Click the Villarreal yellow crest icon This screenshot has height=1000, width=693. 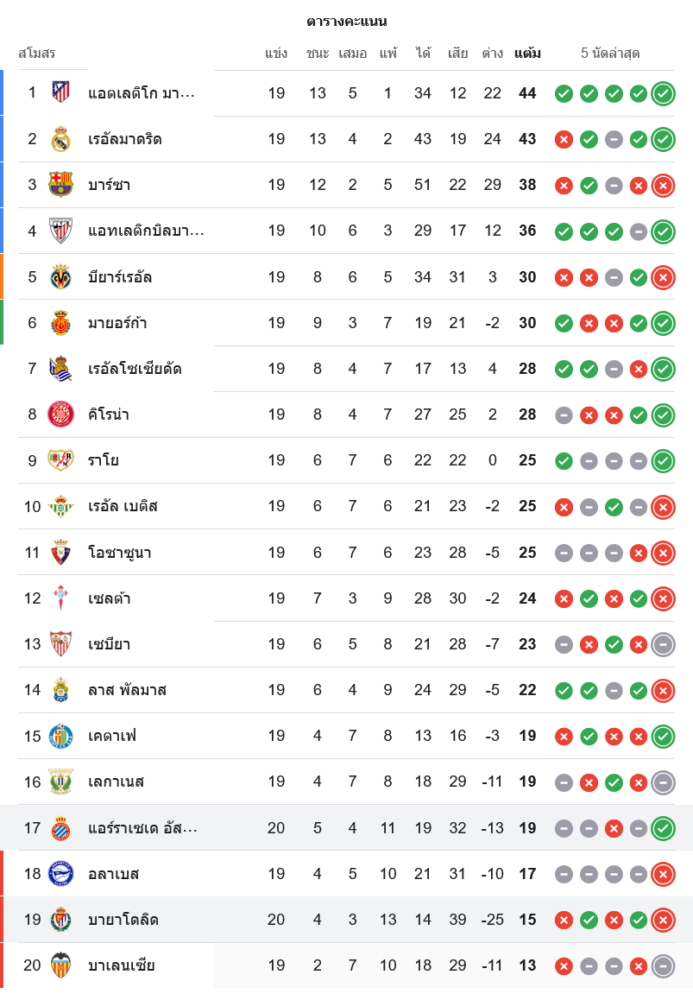pos(61,277)
